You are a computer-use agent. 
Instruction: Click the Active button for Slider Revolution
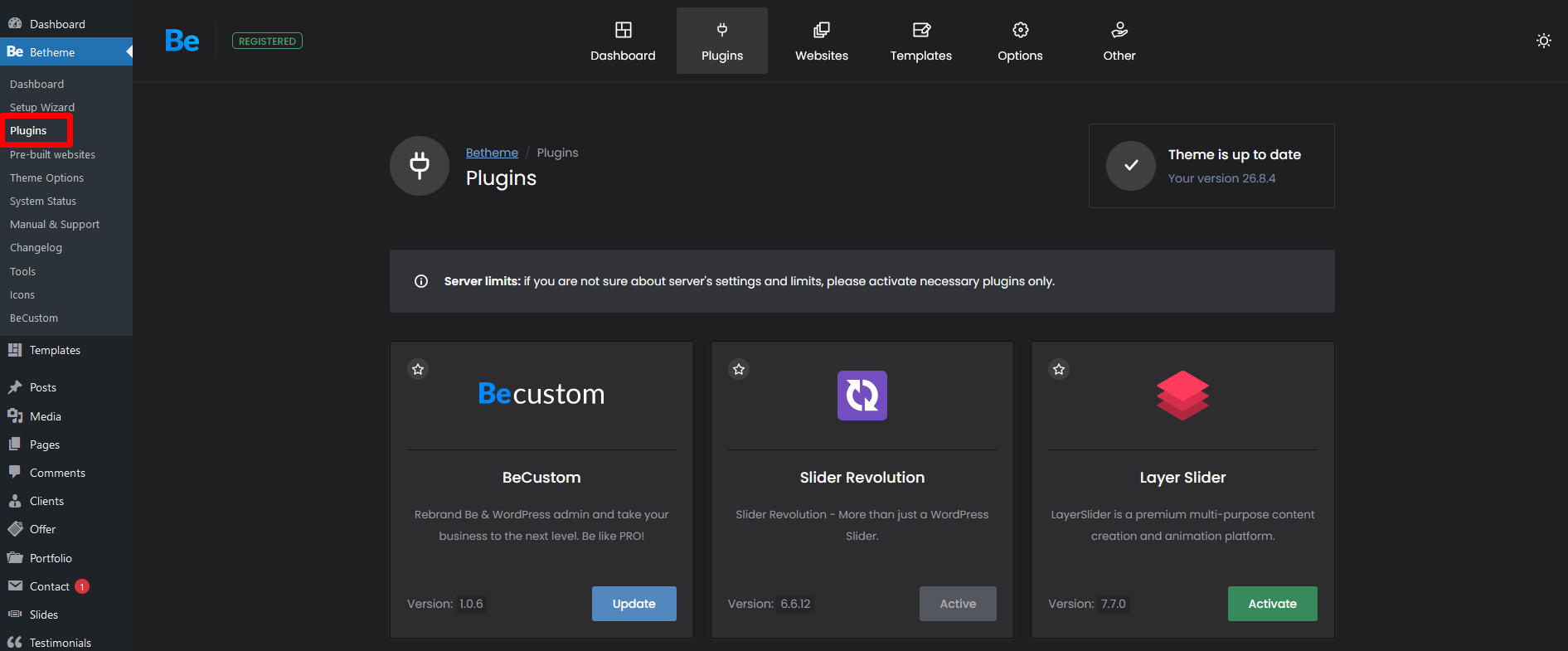(958, 604)
